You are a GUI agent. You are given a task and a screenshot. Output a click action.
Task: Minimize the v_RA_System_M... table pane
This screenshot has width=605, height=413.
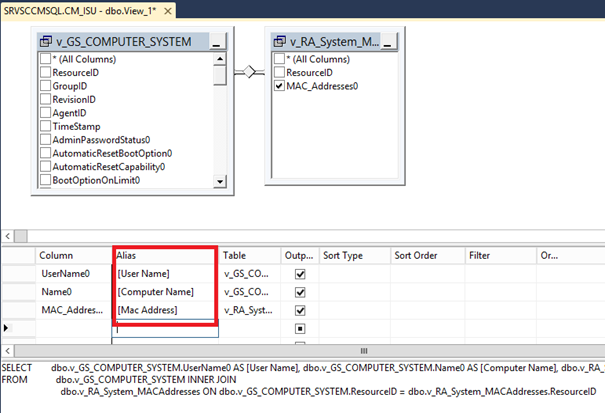388,41
